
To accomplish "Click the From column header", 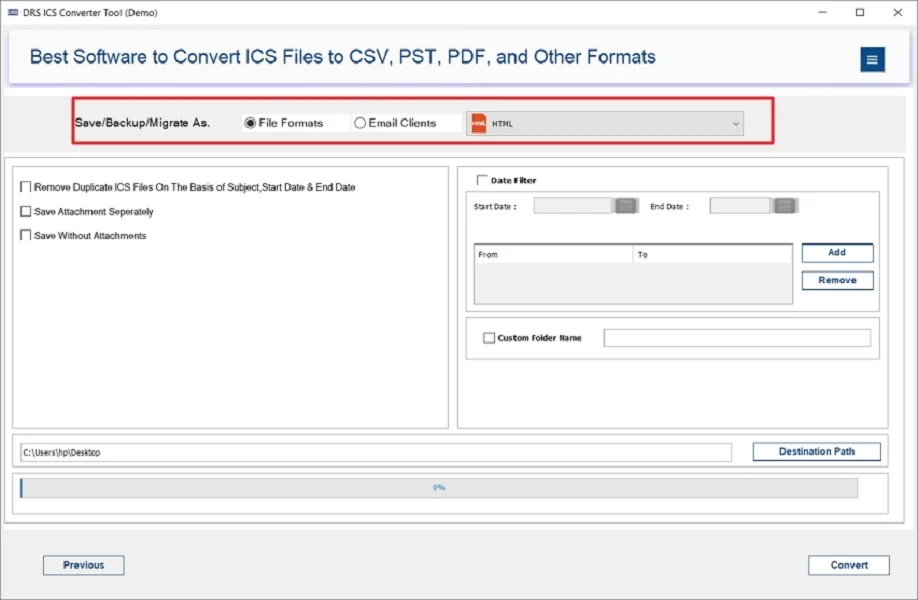I will 553,255.
